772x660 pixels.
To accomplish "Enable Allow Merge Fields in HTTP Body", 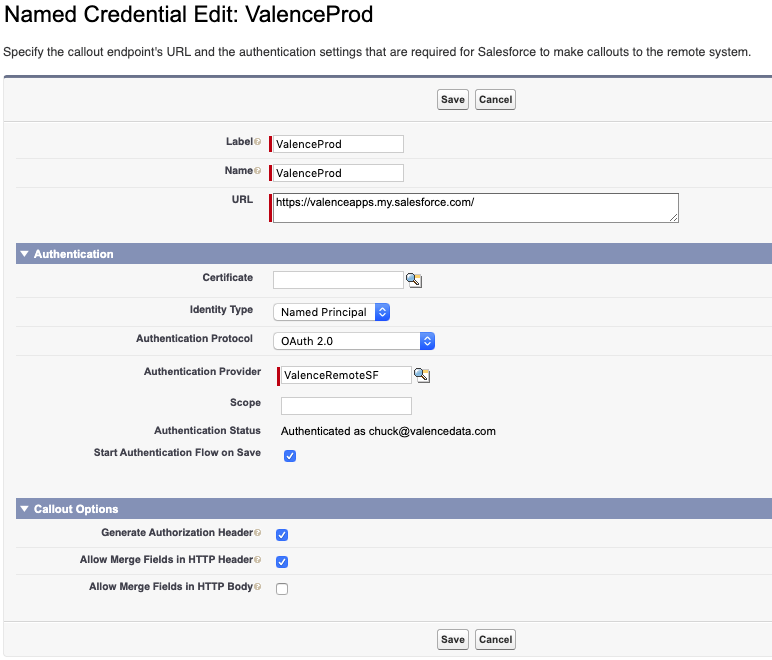I will [x=282, y=589].
